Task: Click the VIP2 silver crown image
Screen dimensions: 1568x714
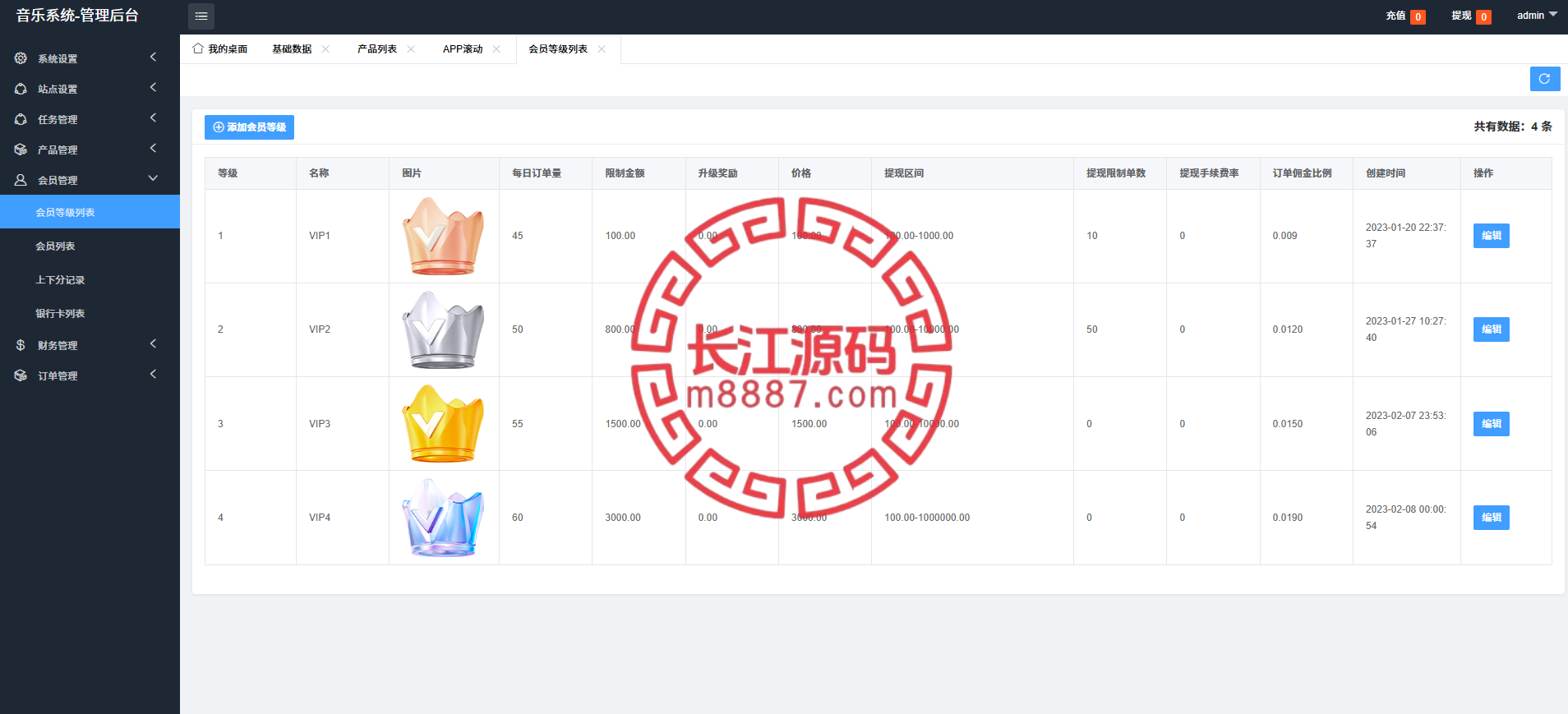Action: (444, 329)
